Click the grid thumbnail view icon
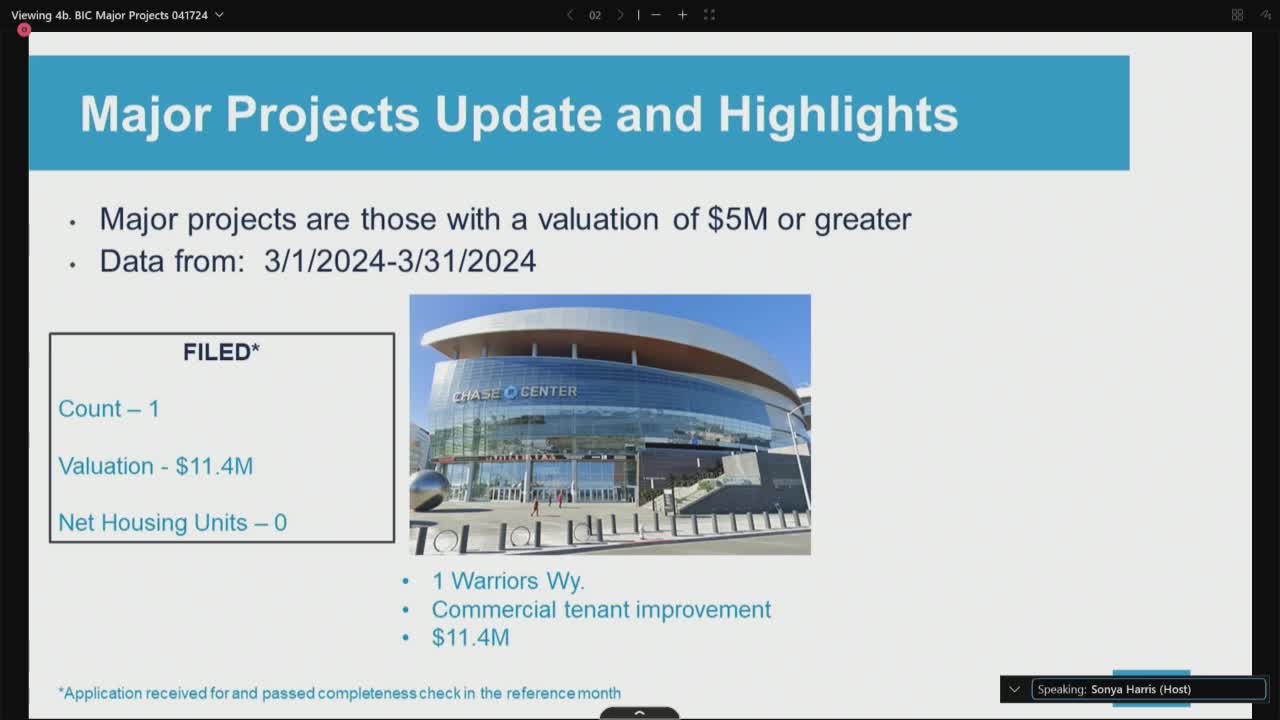 pos(1236,15)
